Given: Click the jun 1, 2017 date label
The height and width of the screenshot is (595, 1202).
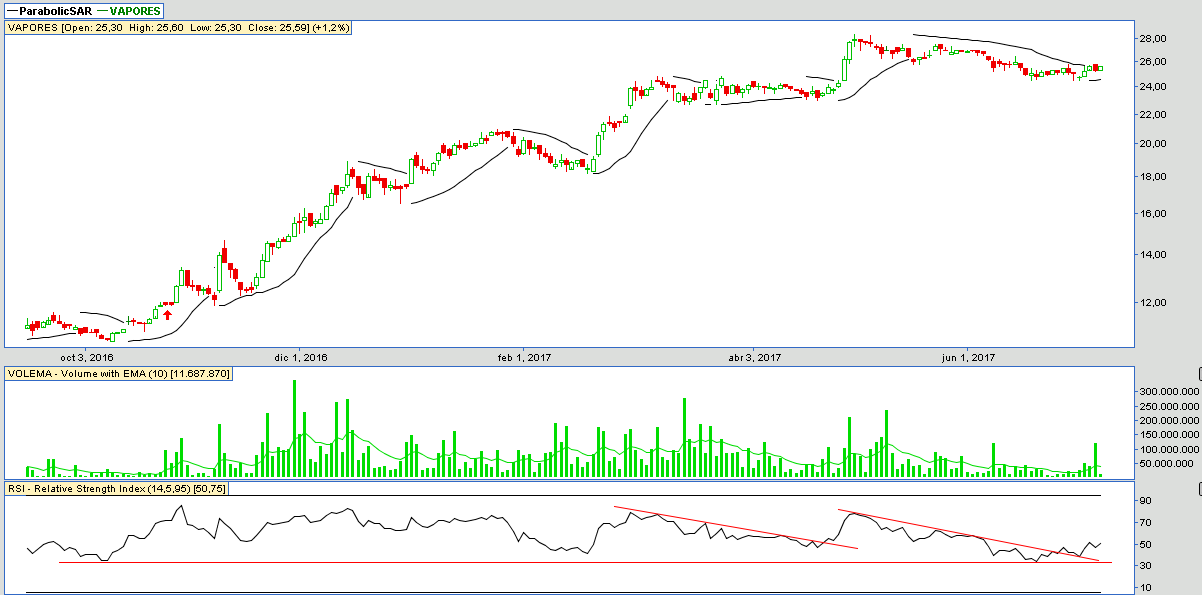Looking at the screenshot, I should pyautogui.click(x=969, y=357).
